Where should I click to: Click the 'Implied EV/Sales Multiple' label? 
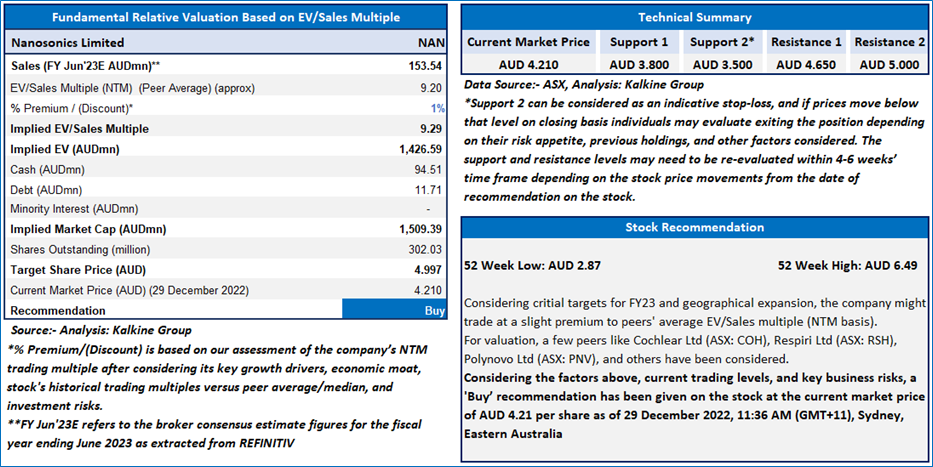80,128
